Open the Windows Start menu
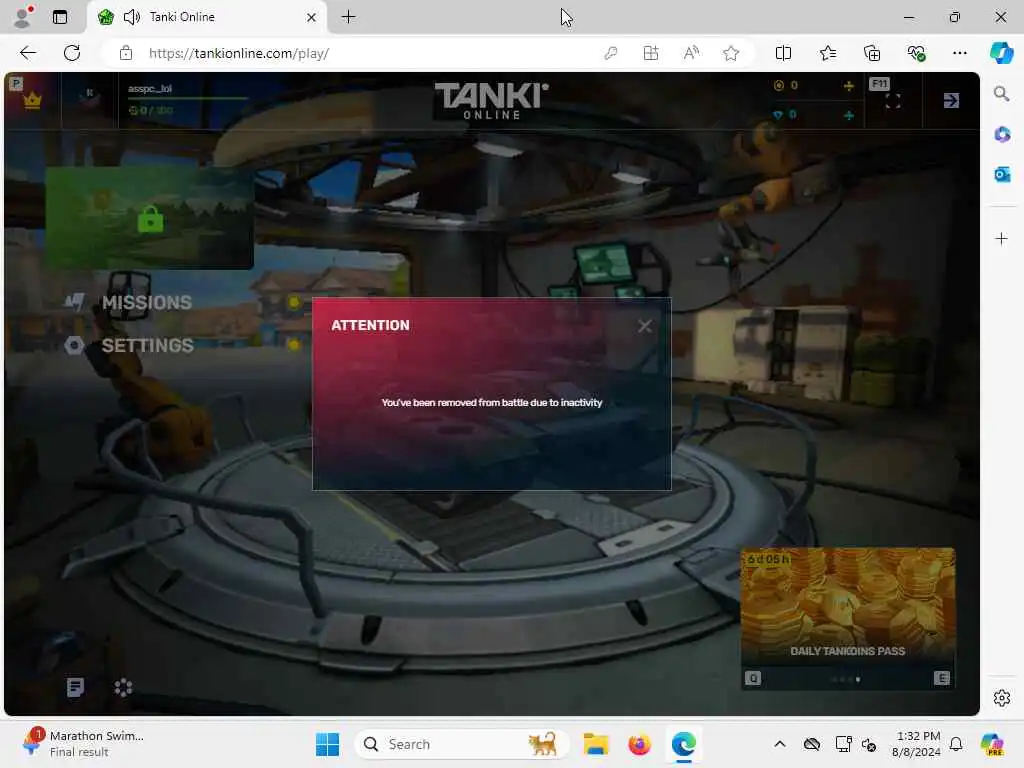1024x768 pixels. click(x=327, y=744)
